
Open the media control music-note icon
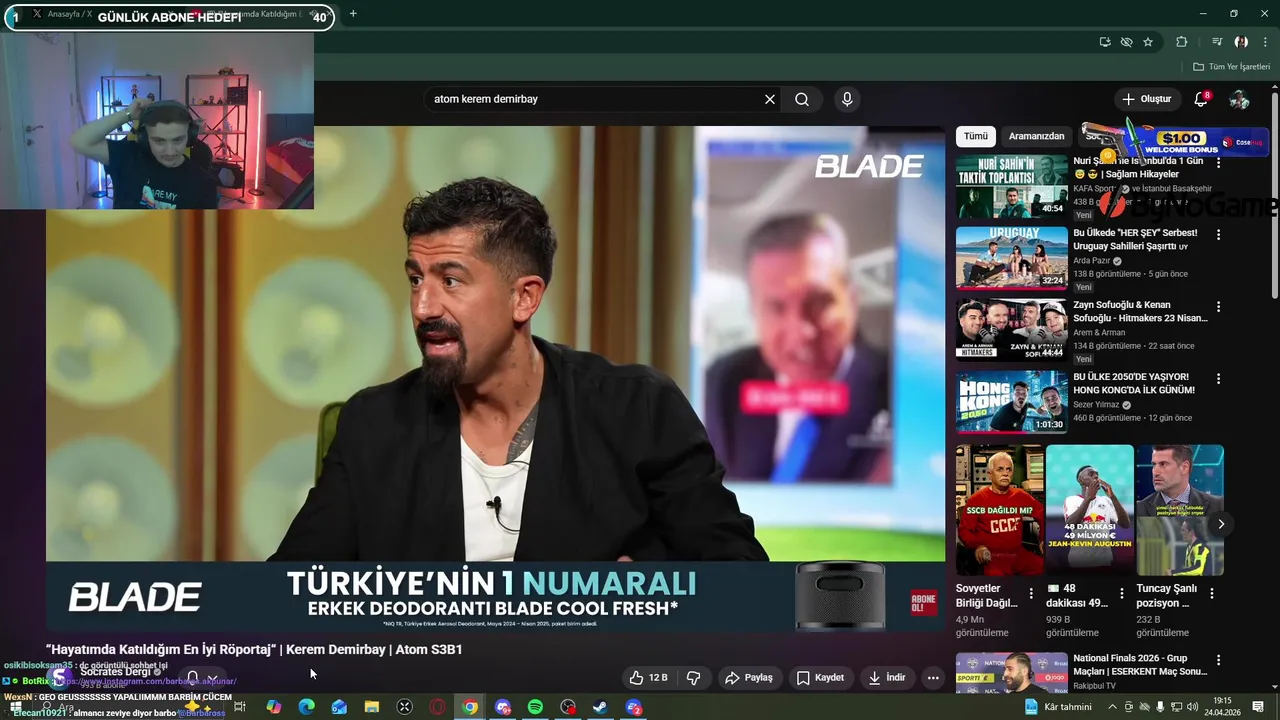(x=1217, y=42)
